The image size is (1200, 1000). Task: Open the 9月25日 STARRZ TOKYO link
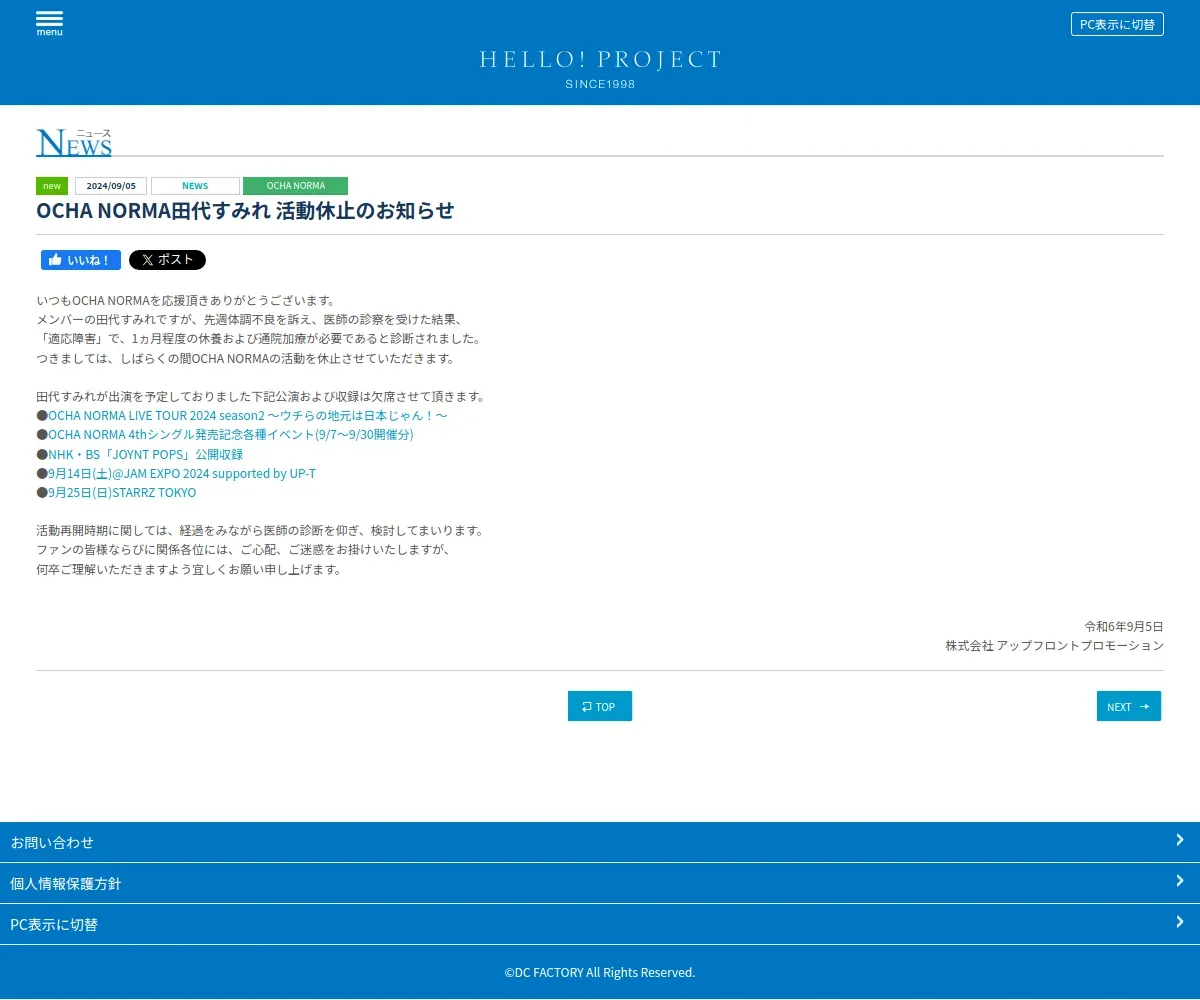tap(122, 493)
